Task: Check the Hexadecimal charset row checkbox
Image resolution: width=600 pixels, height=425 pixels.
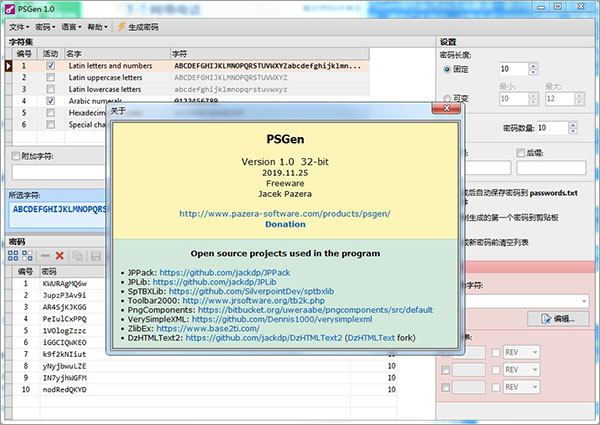Action: tap(50, 112)
